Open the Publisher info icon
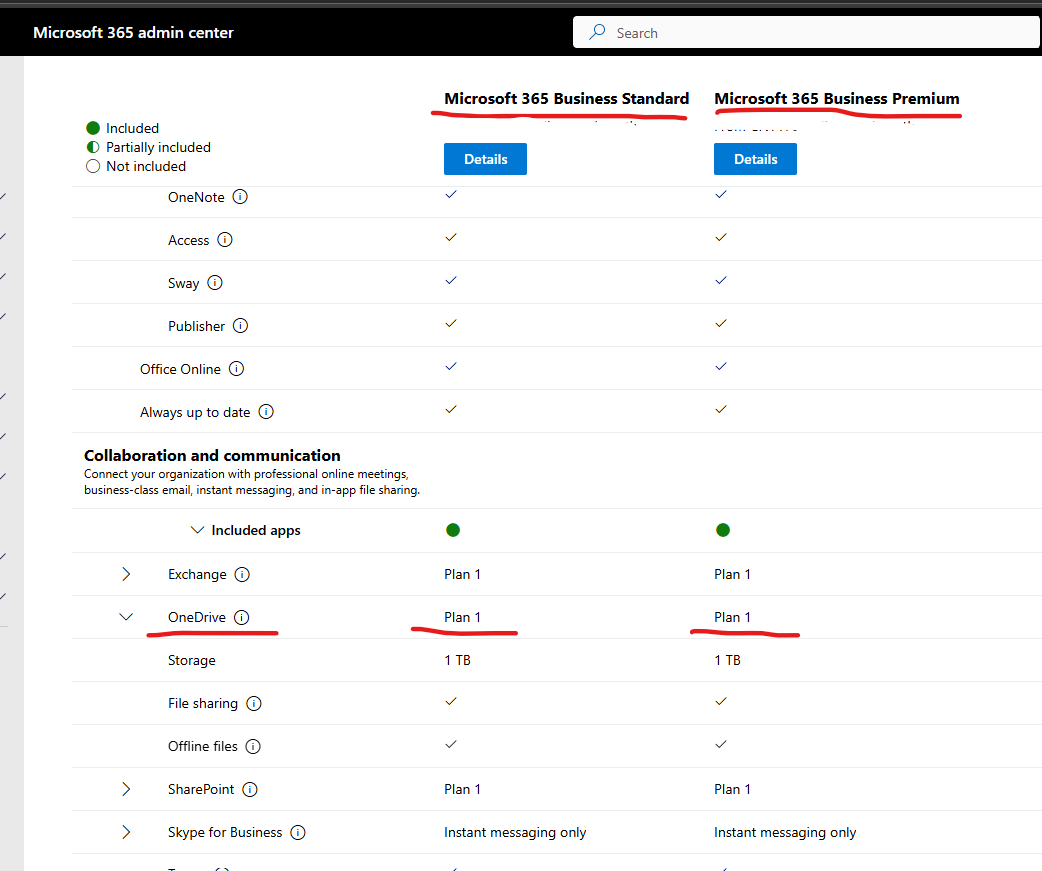 tap(240, 326)
